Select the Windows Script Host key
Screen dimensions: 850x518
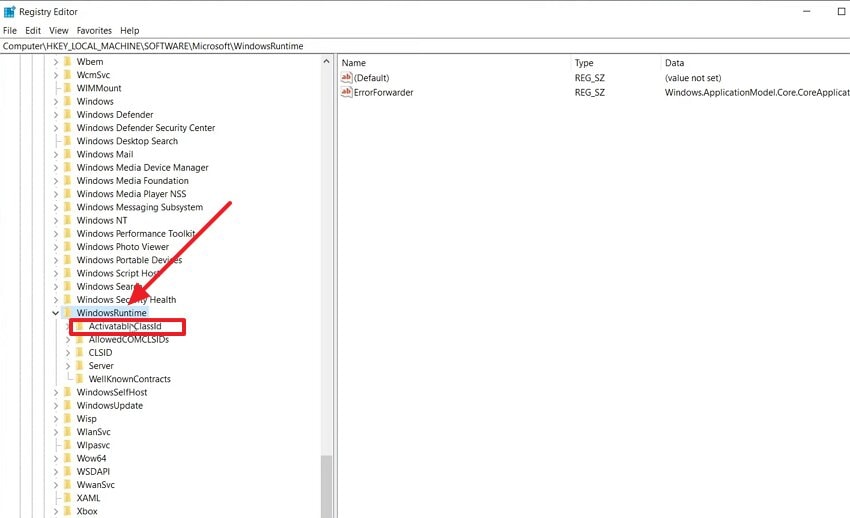[118, 274]
